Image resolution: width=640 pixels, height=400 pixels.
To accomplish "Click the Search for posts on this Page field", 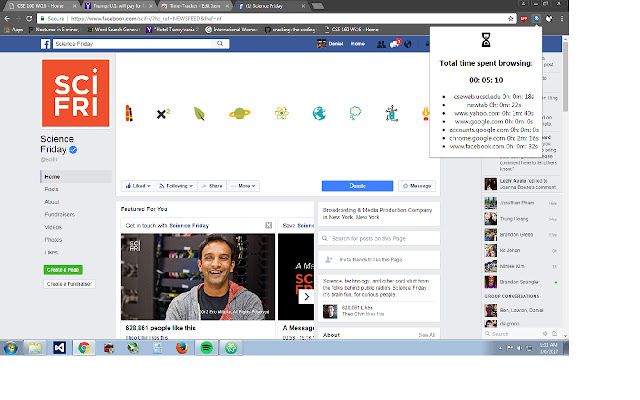I will [x=379, y=238].
